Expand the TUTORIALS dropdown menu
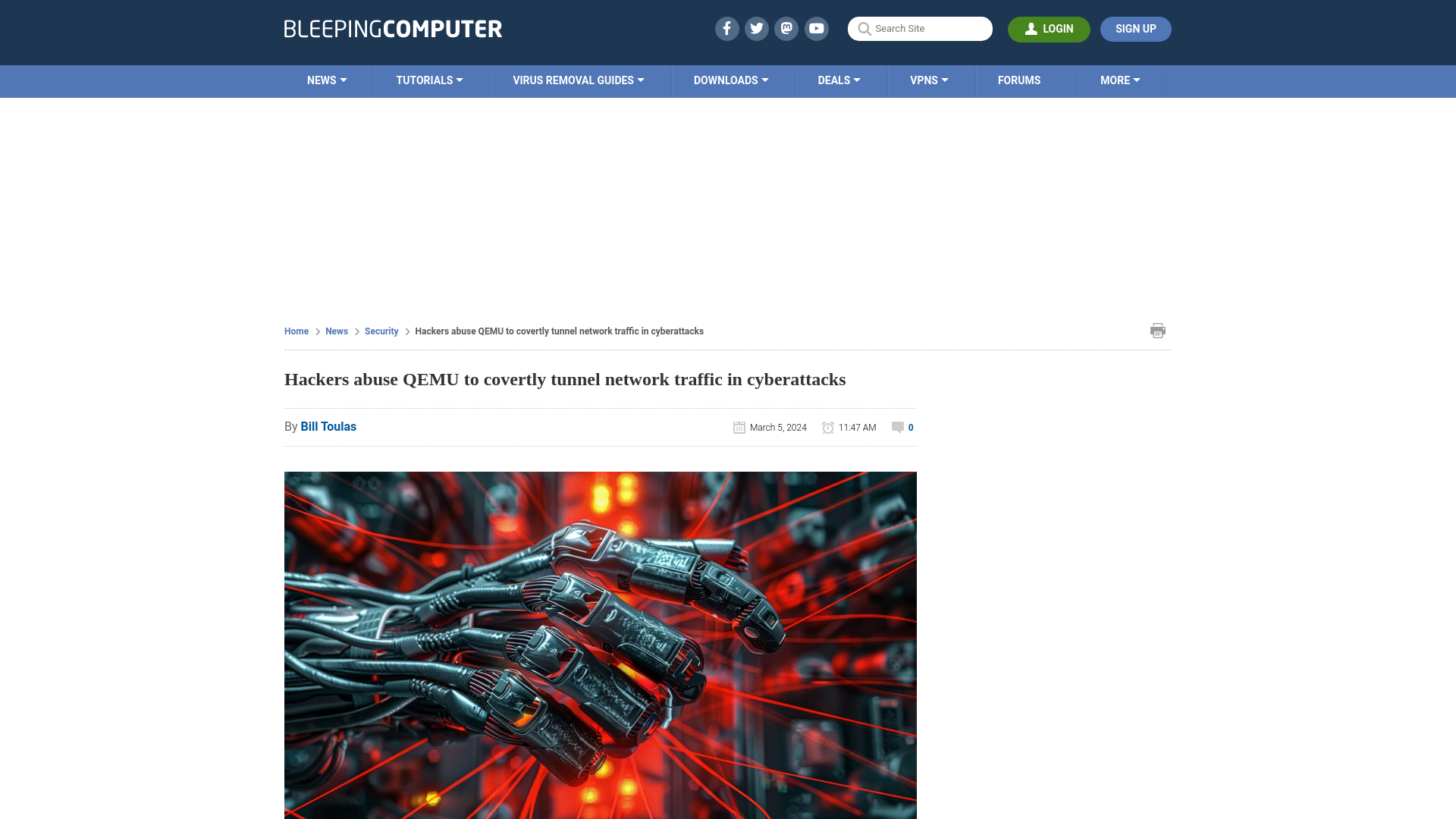The width and height of the screenshot is (1456, 819). [x=429, y=80]
